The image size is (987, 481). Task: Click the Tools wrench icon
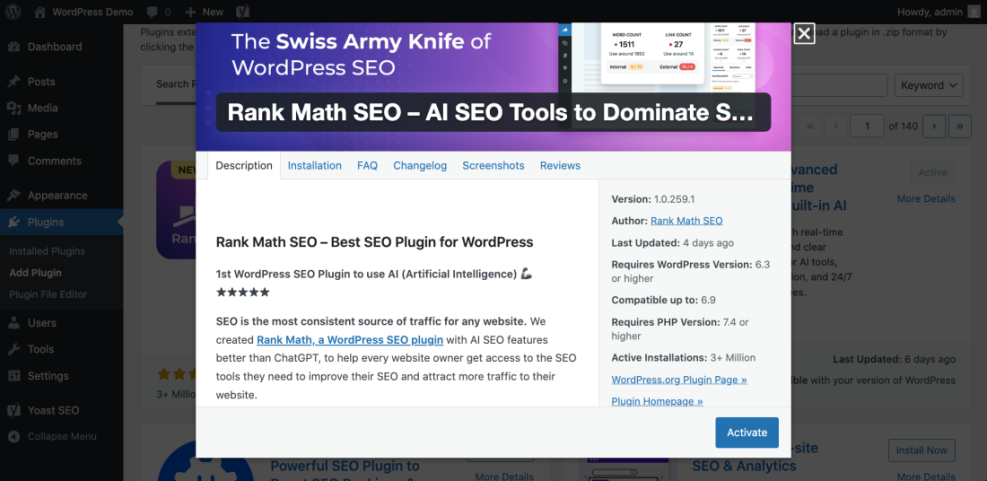coord(14,349)
